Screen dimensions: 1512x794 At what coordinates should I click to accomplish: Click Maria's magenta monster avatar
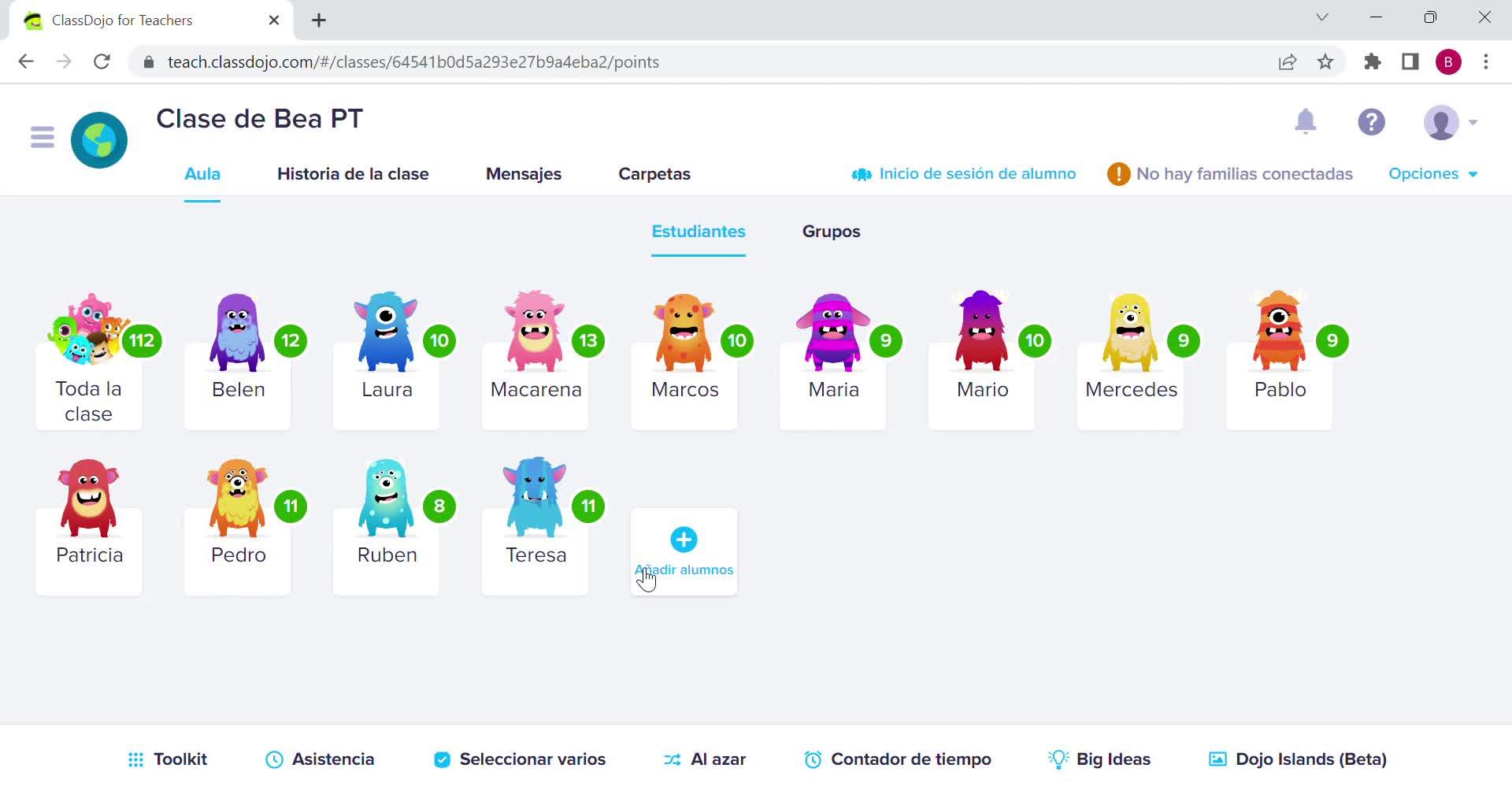pos(832,332)
